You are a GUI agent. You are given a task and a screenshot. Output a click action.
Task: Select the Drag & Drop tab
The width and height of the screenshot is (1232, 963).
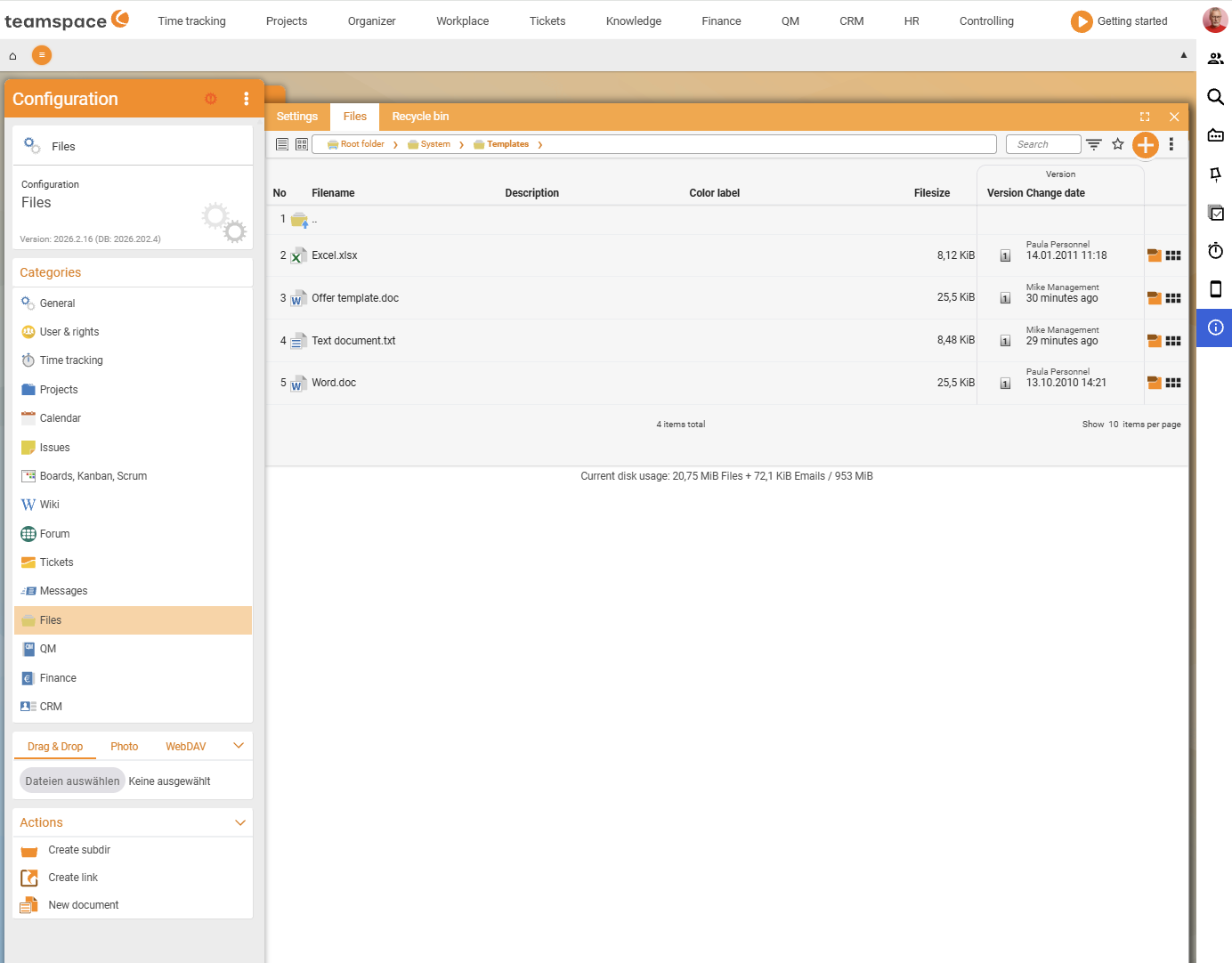[x=55, y=747]
